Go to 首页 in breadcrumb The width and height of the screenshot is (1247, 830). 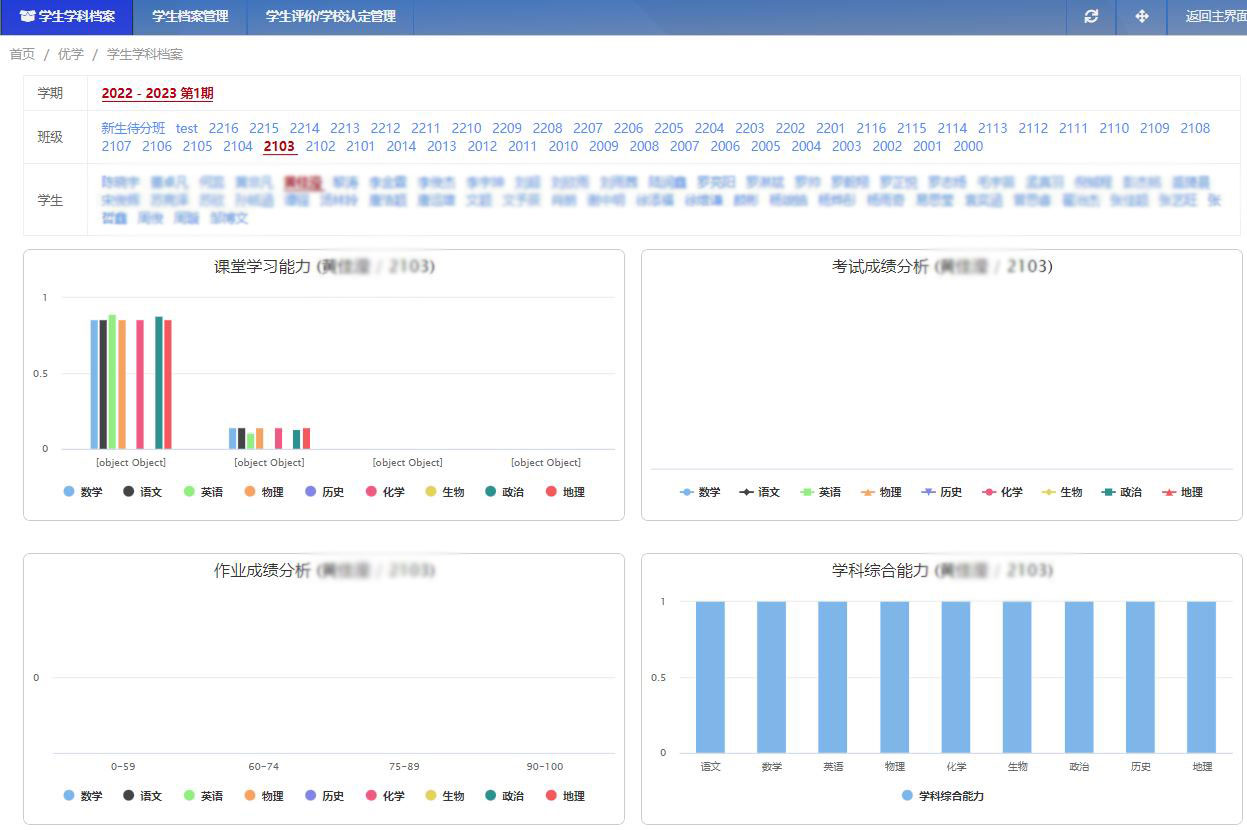22,54
